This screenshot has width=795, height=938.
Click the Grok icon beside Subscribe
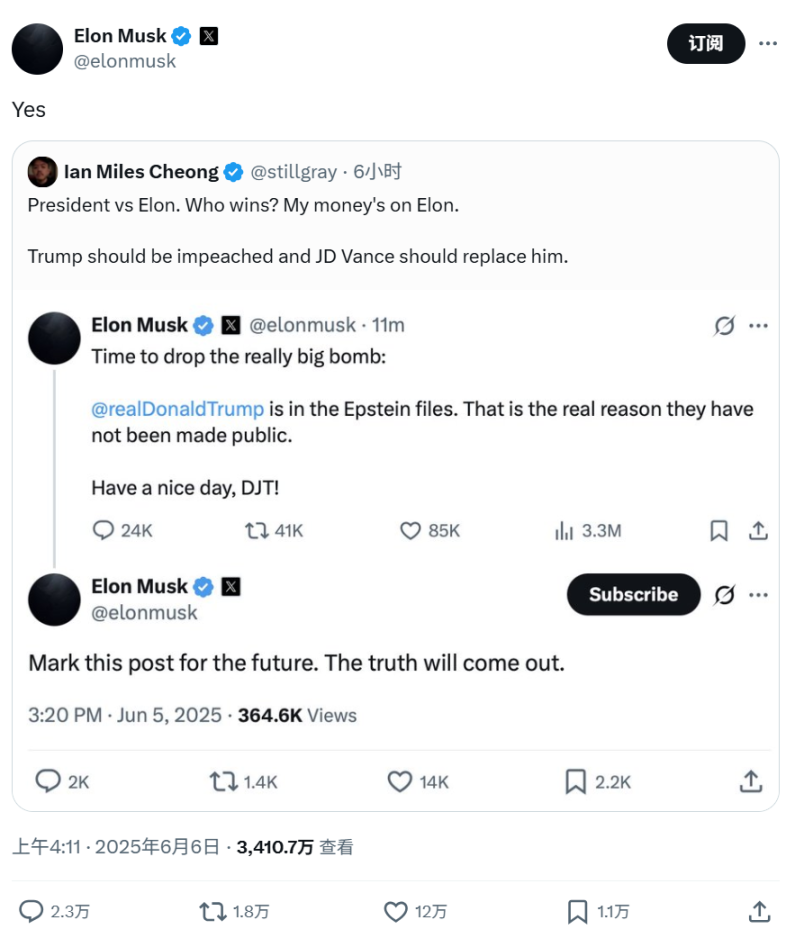point(724,595)
